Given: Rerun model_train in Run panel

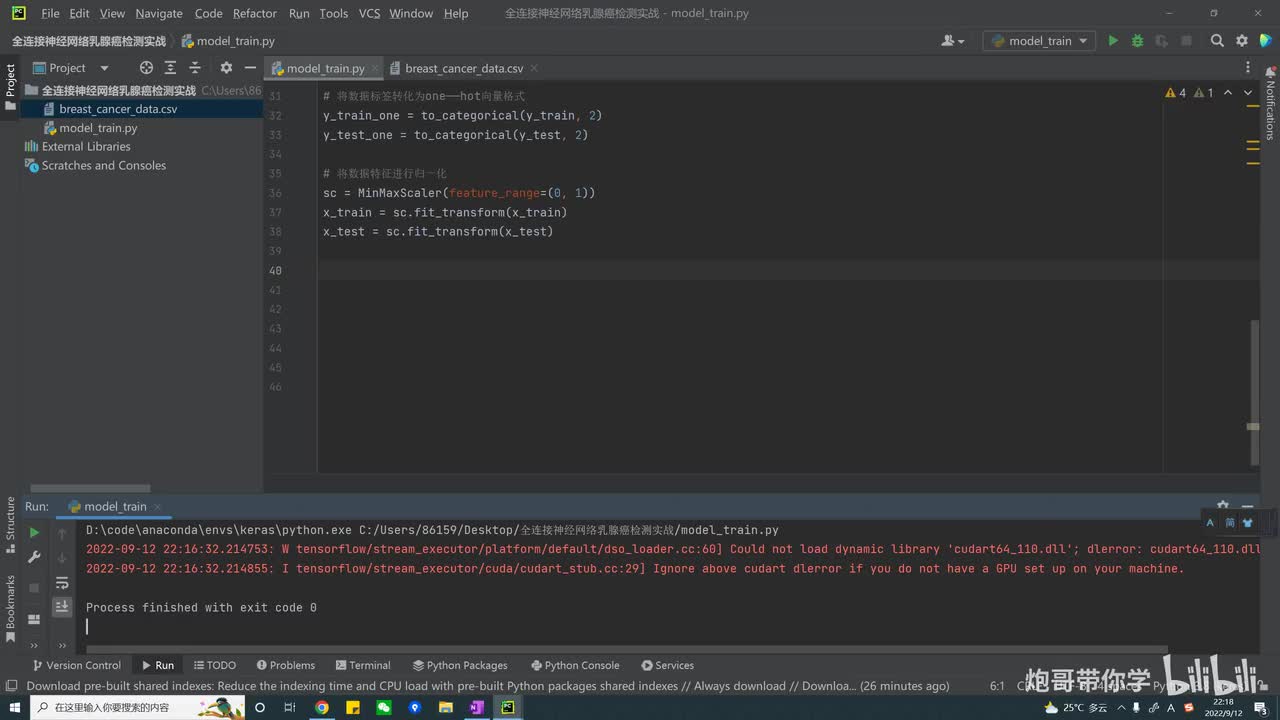Looking at the screenshot, I should click(x=34, y=533).
